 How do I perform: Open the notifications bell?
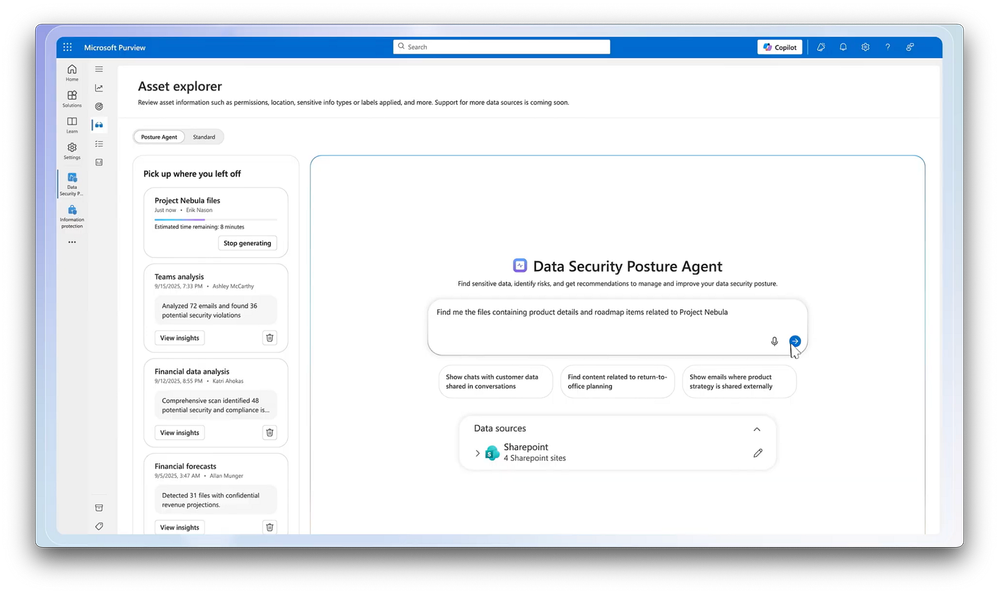[x=843, y=47]
